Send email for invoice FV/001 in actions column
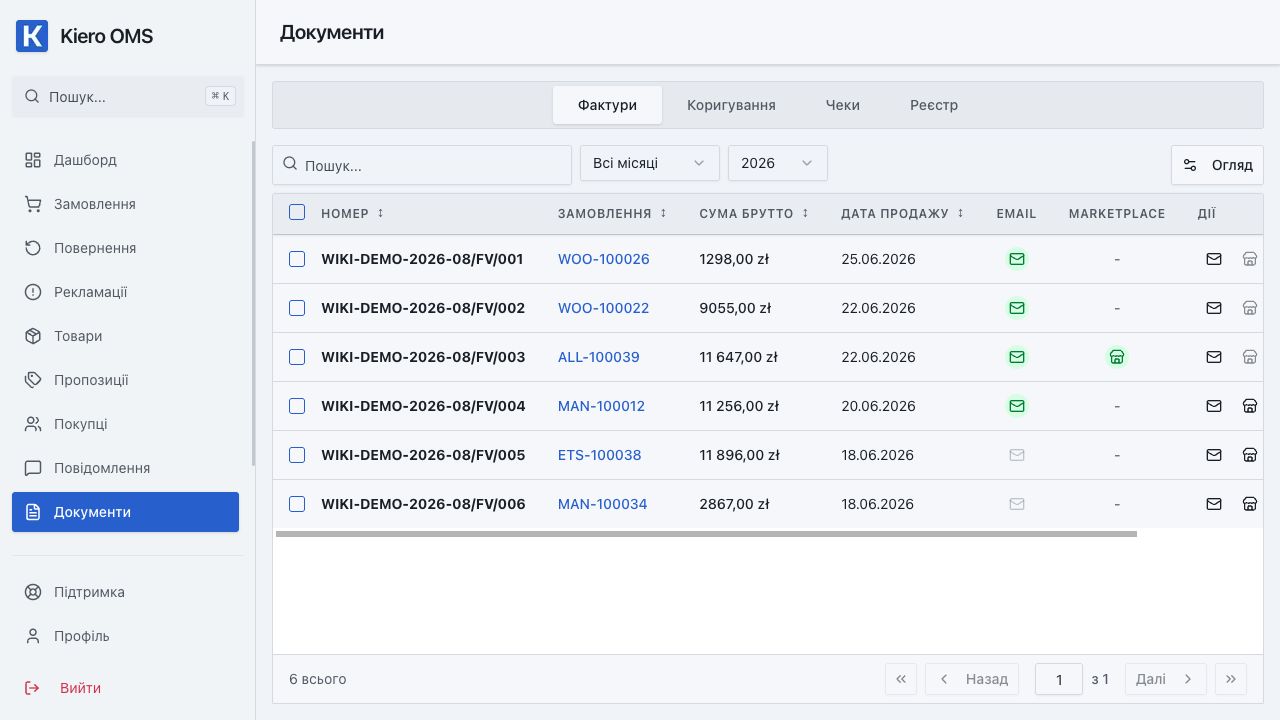This screenshot has width=1280, height=720. [1214, 259]
